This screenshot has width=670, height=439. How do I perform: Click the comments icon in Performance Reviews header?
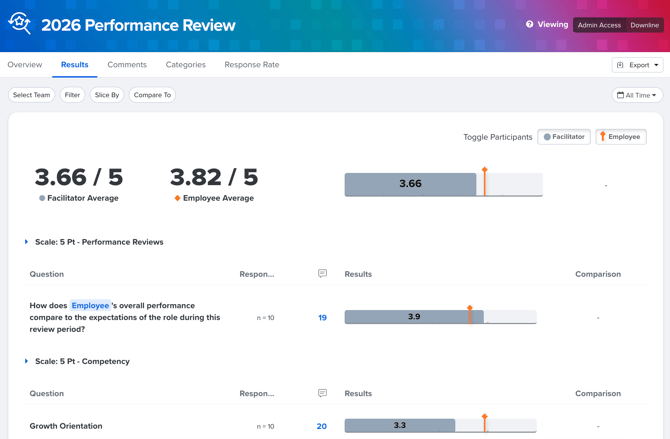pyautogui.click(x=323, y=274)
